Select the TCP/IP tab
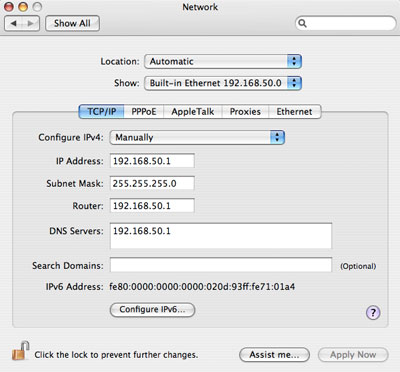The width and height of the screenshot is (400, 372). click(101, 111)
